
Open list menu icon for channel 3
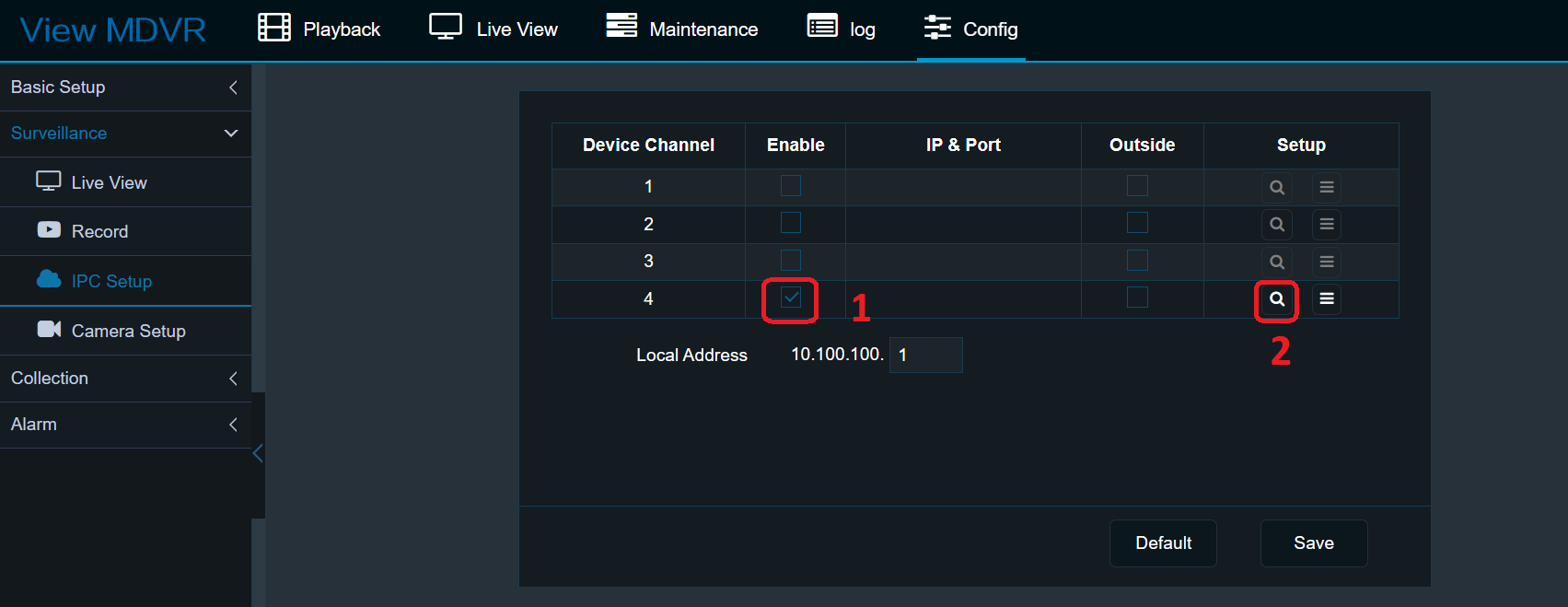pos(1326,262)
